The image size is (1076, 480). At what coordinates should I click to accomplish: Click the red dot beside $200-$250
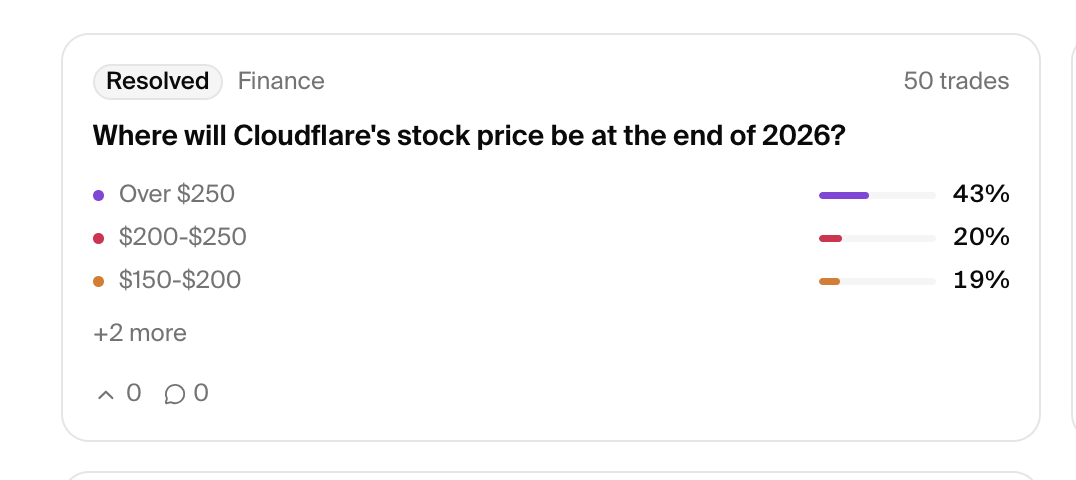99,238
